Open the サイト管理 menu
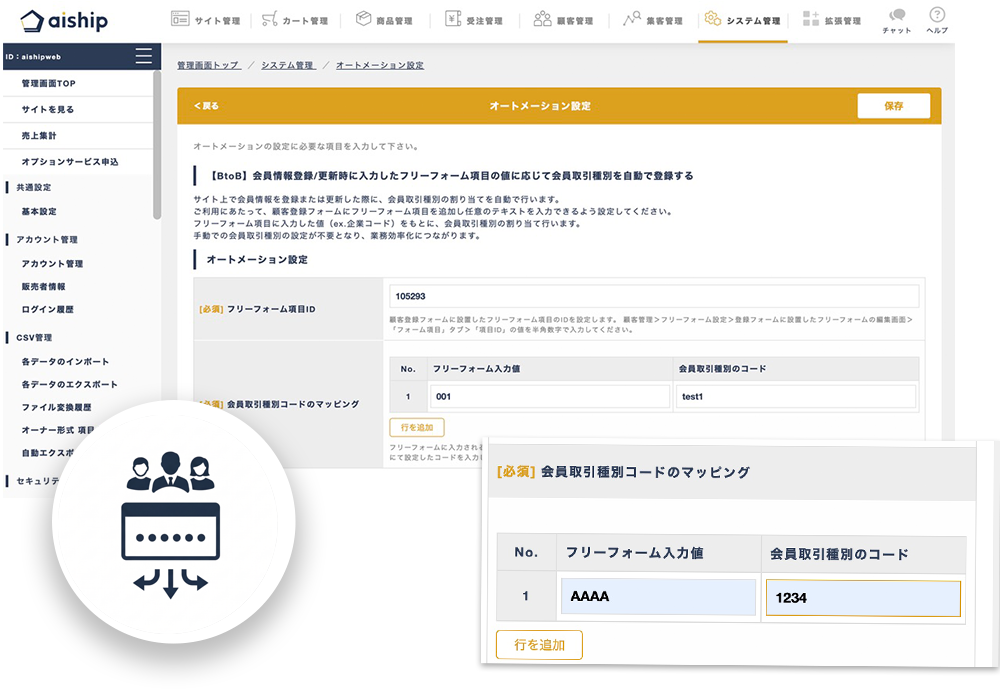Screen dimensions: 1000x700 pos(206,20)
